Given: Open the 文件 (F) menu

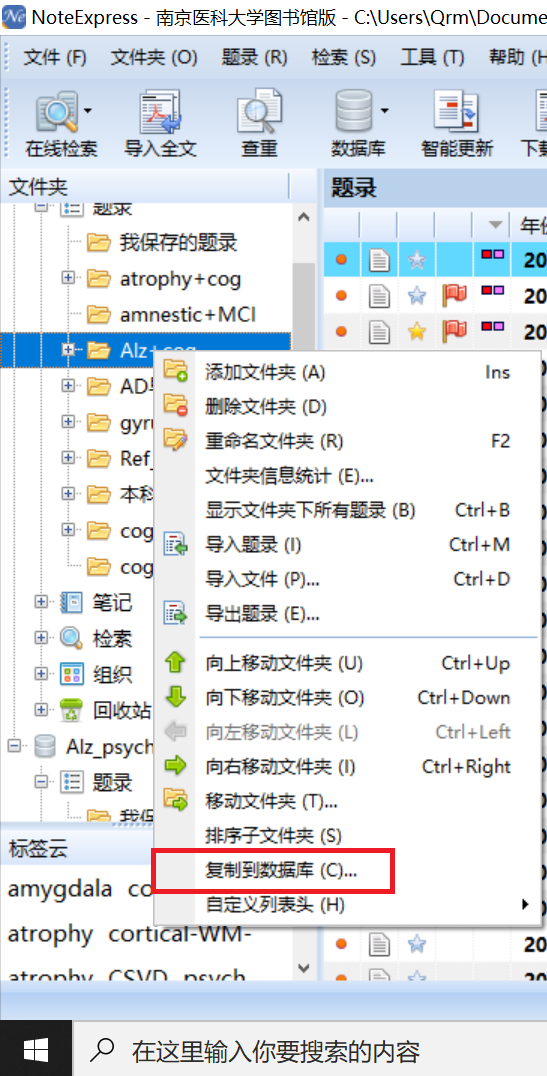Looking at the screenshot, I should [x=55, y=57].
